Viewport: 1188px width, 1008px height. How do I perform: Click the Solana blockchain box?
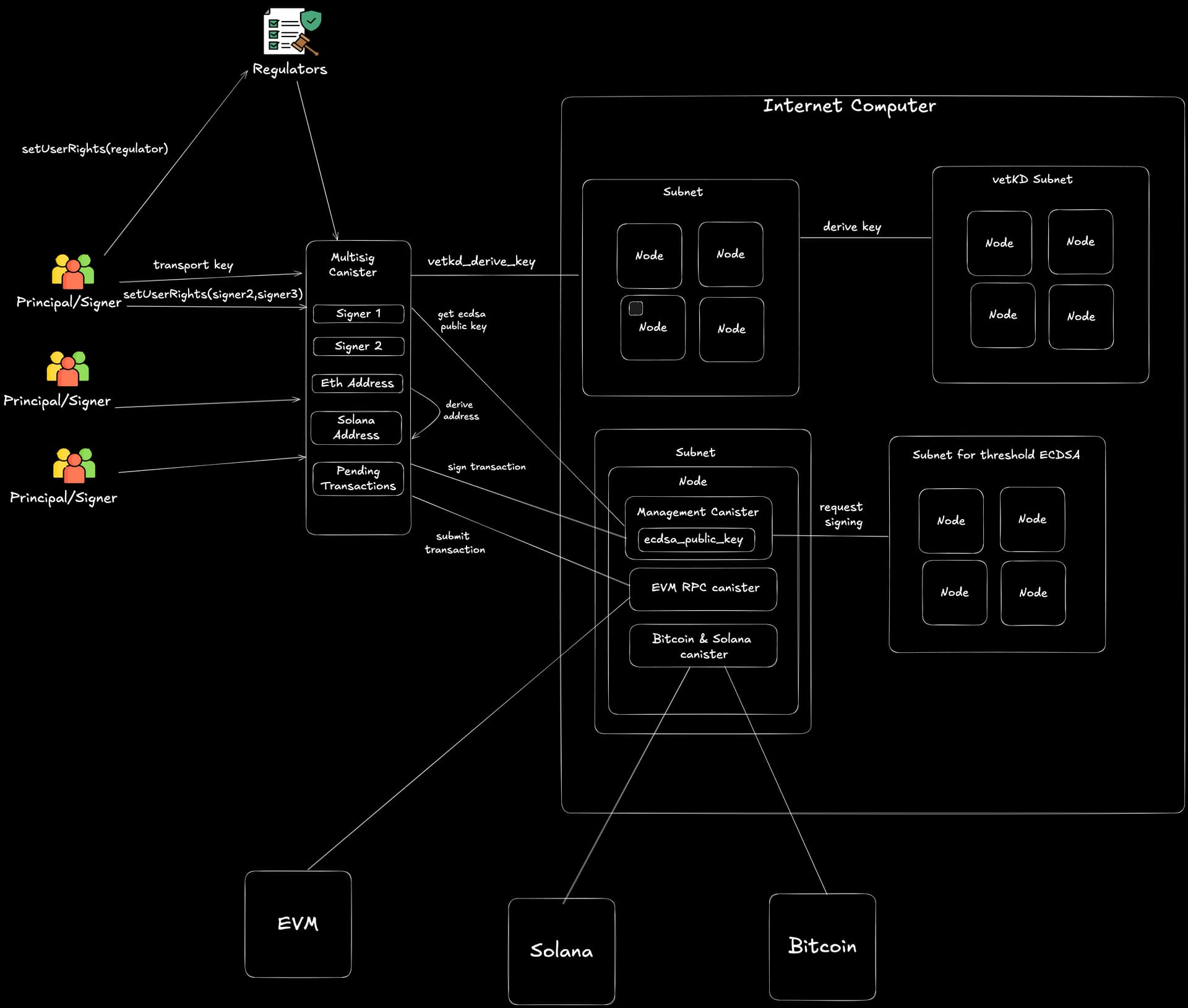(561, 950)
